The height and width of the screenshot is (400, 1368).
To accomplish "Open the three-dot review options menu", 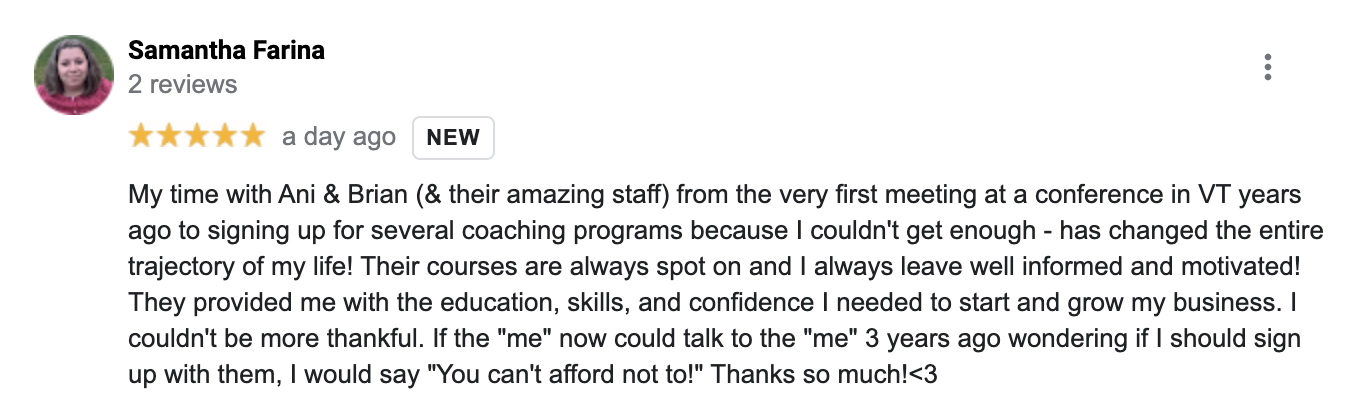I will (1267, 67).
